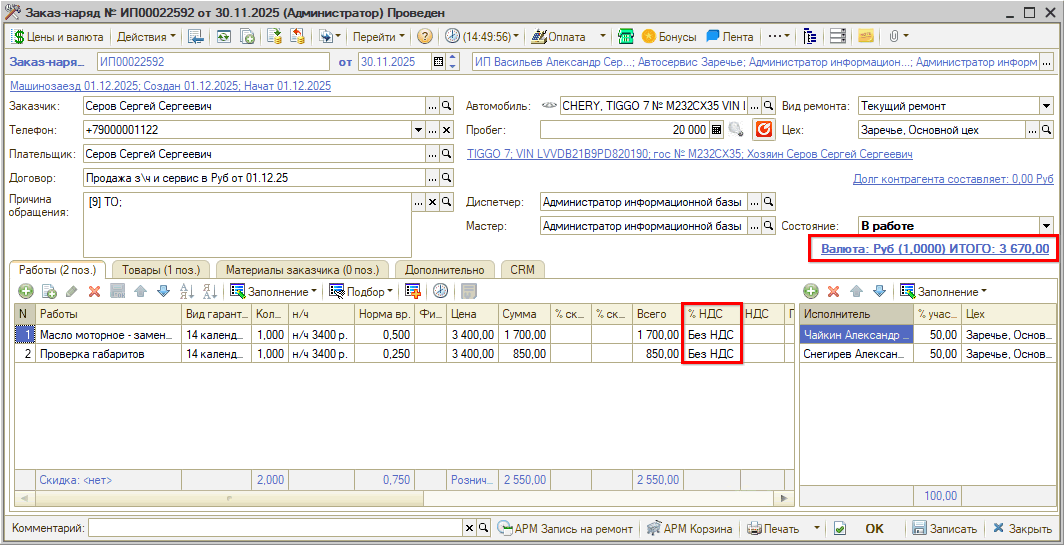Image resolution: width=1064 pixels, height=545 pixels.
Task: Toggle the green checkmark box beside OK
Action: coord(840,528)
